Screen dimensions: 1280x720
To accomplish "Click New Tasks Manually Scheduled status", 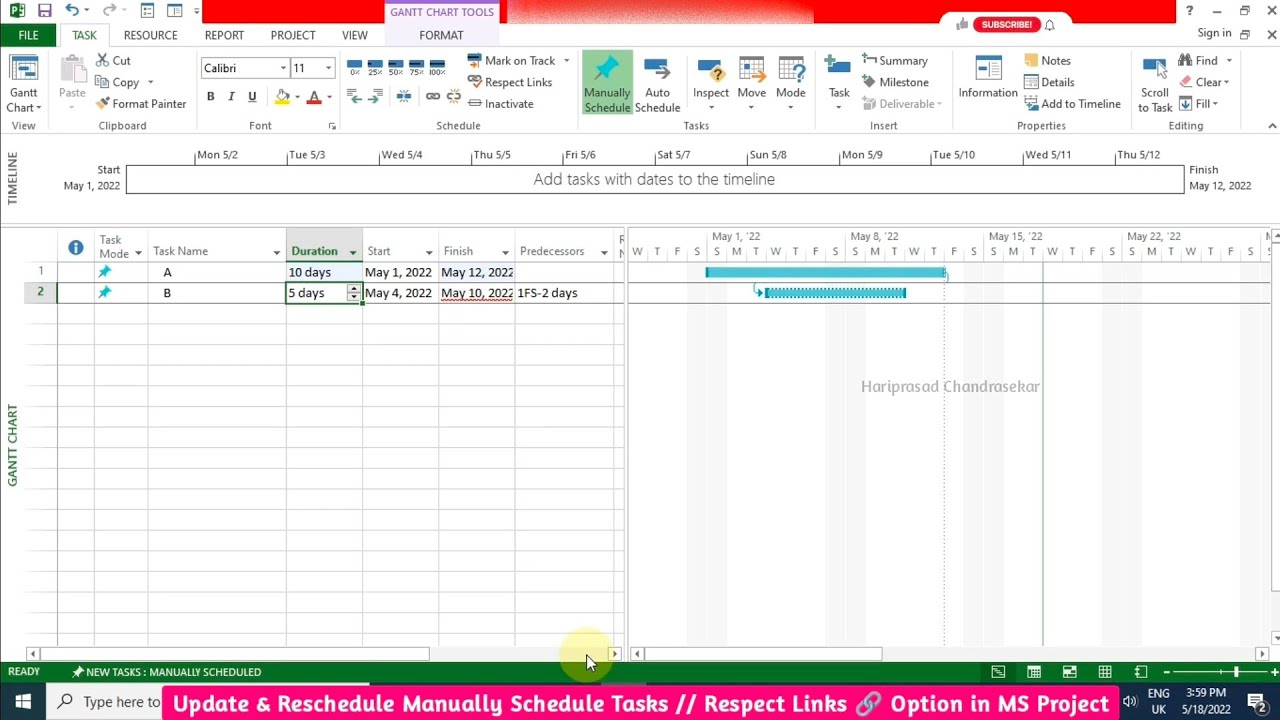I will pos(166,672).
